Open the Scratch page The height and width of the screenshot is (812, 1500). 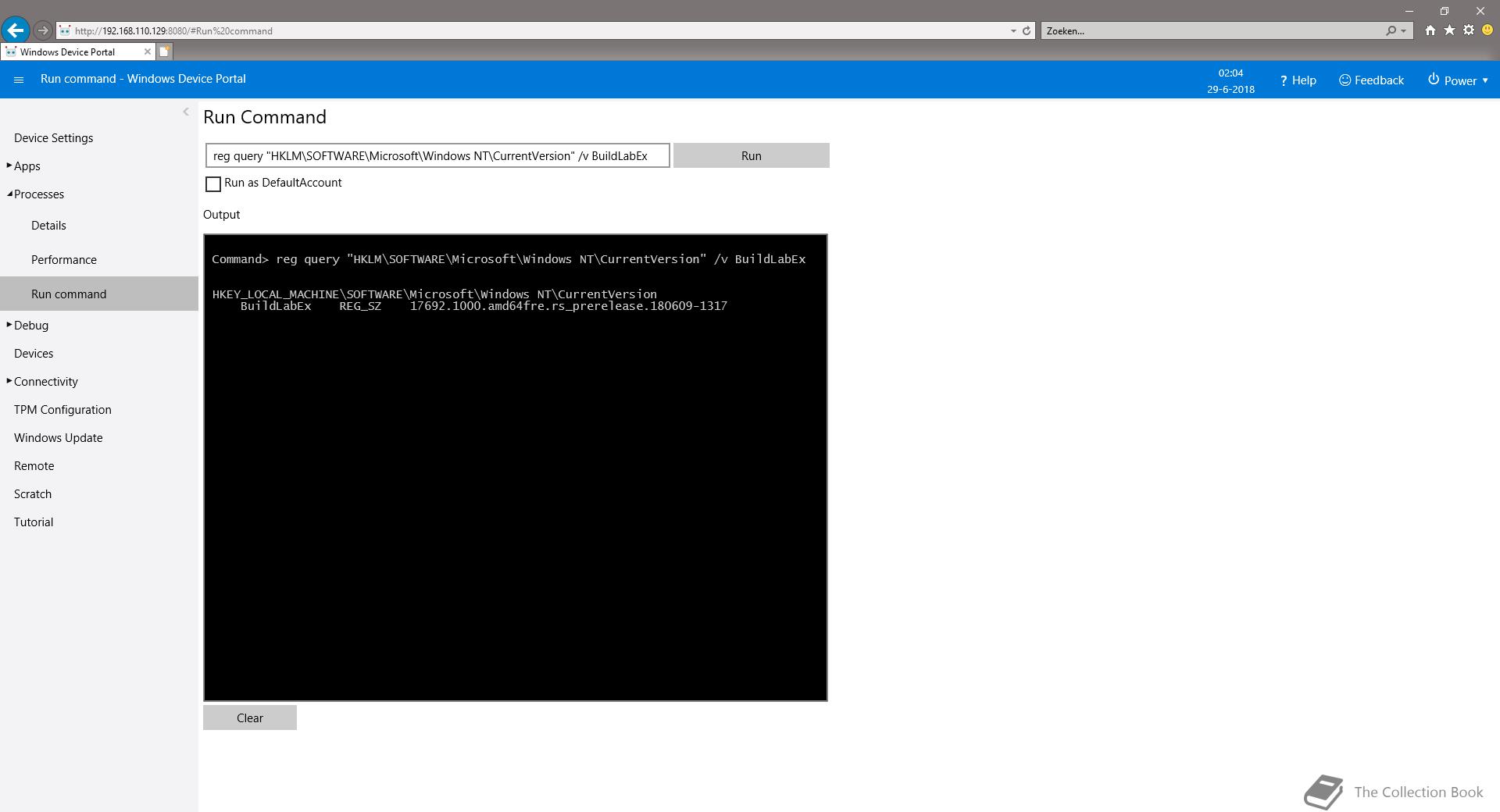click(33, 494)
